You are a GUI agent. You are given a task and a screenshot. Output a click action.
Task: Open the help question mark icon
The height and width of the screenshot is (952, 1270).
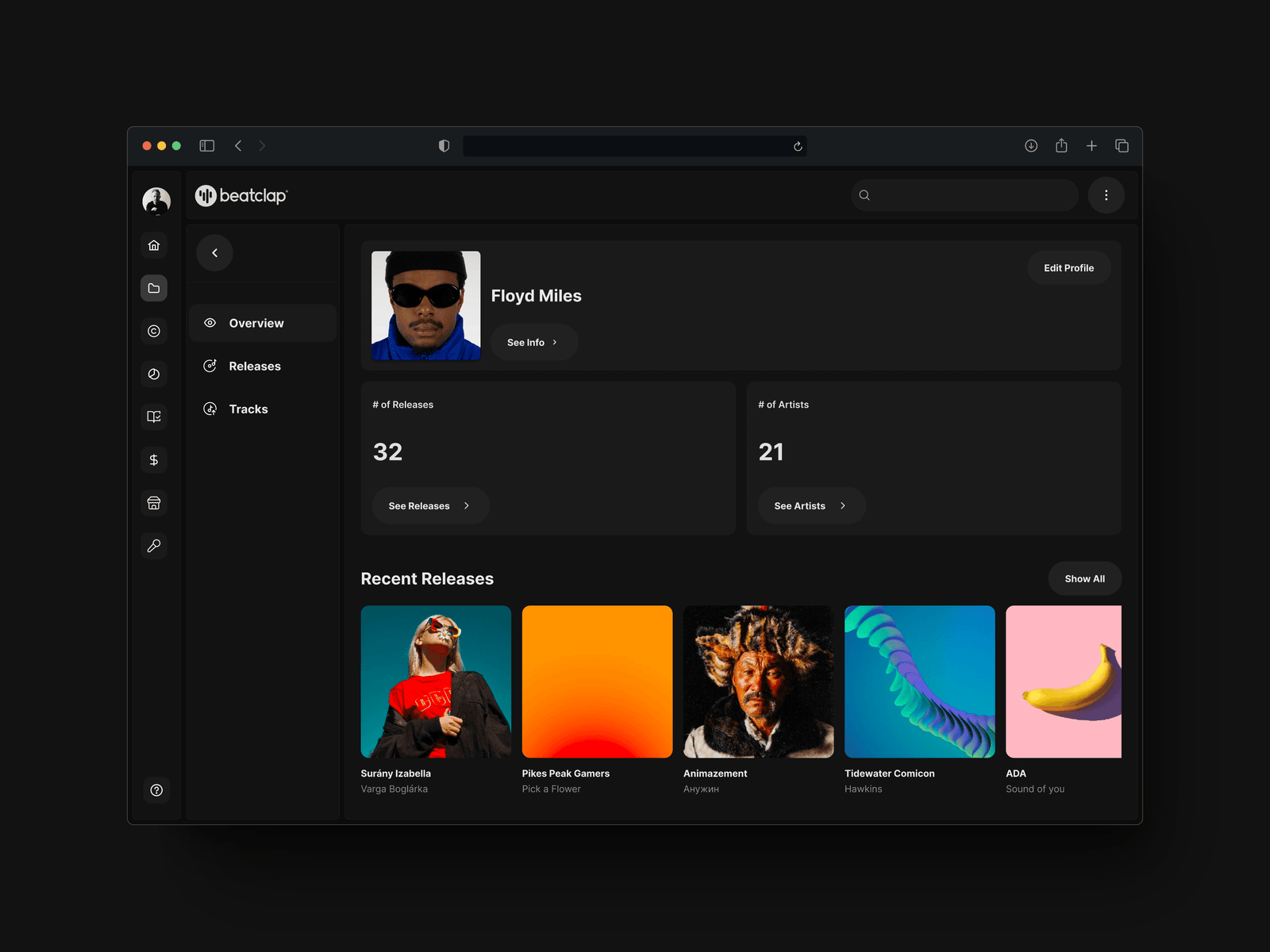pyautogui.click(x=156, y=790)
